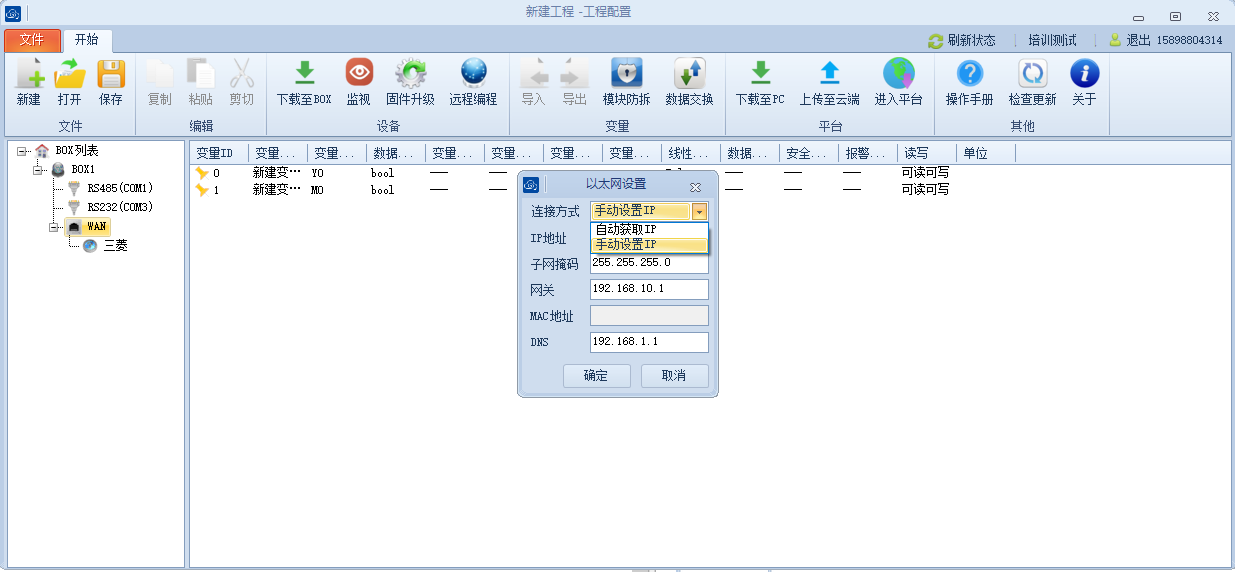Click the 网关 gateway input field

(x=649, y=289)
